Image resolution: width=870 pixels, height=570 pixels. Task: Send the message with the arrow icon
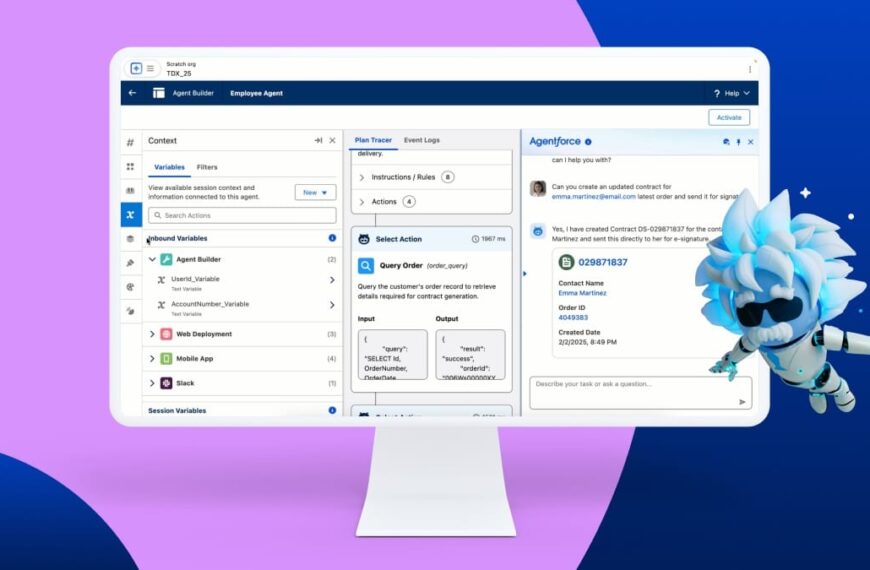[742, 402]
